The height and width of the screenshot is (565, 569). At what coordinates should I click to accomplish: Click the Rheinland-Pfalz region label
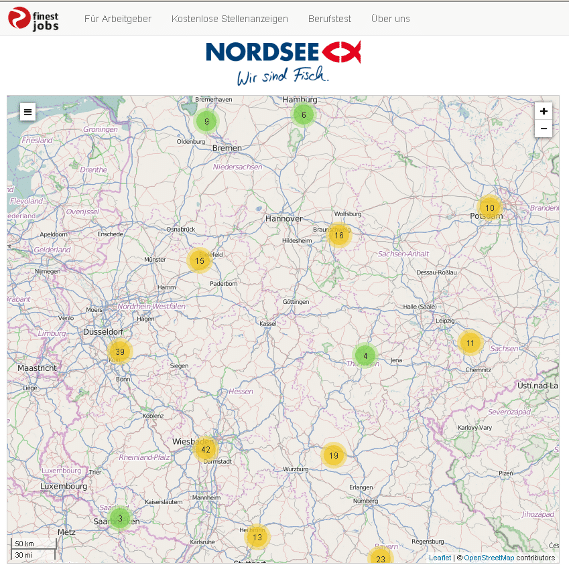144,457
